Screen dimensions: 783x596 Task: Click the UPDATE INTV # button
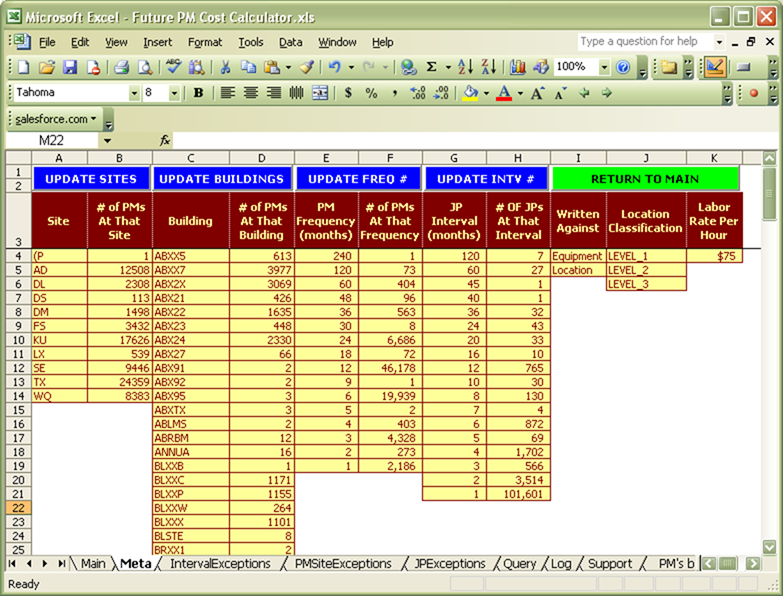click(x=486, y=179)
